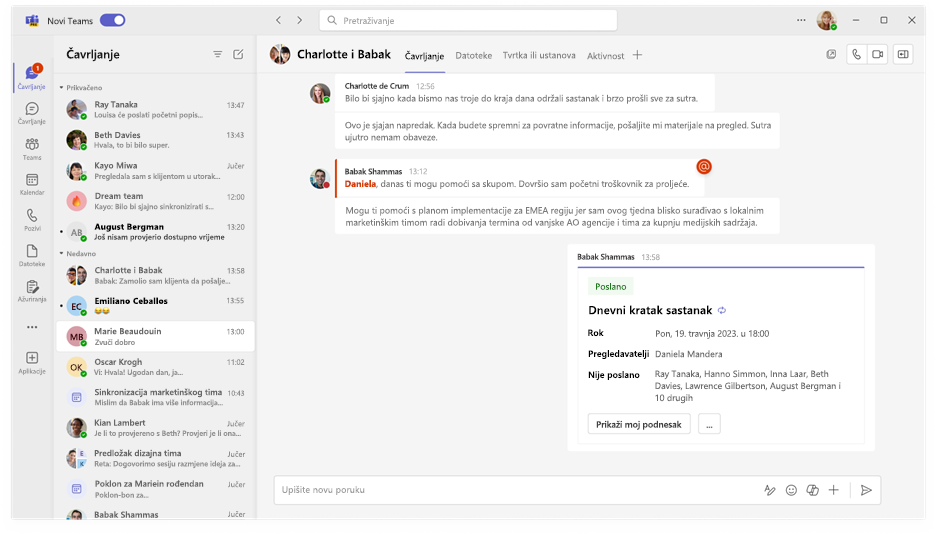Click the Prikaži moj podnesak button
This screenshot has width=936, height=535.
tap(639, 424)
